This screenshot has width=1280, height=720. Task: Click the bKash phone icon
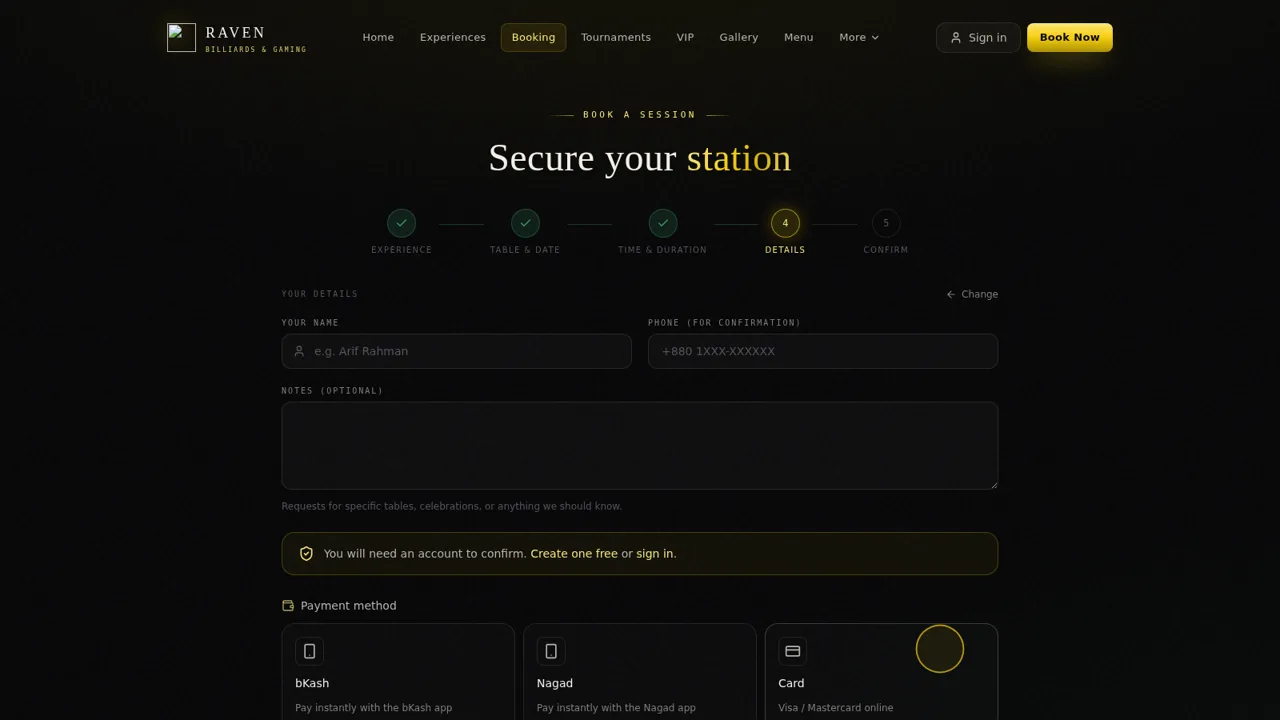(310, 651)
